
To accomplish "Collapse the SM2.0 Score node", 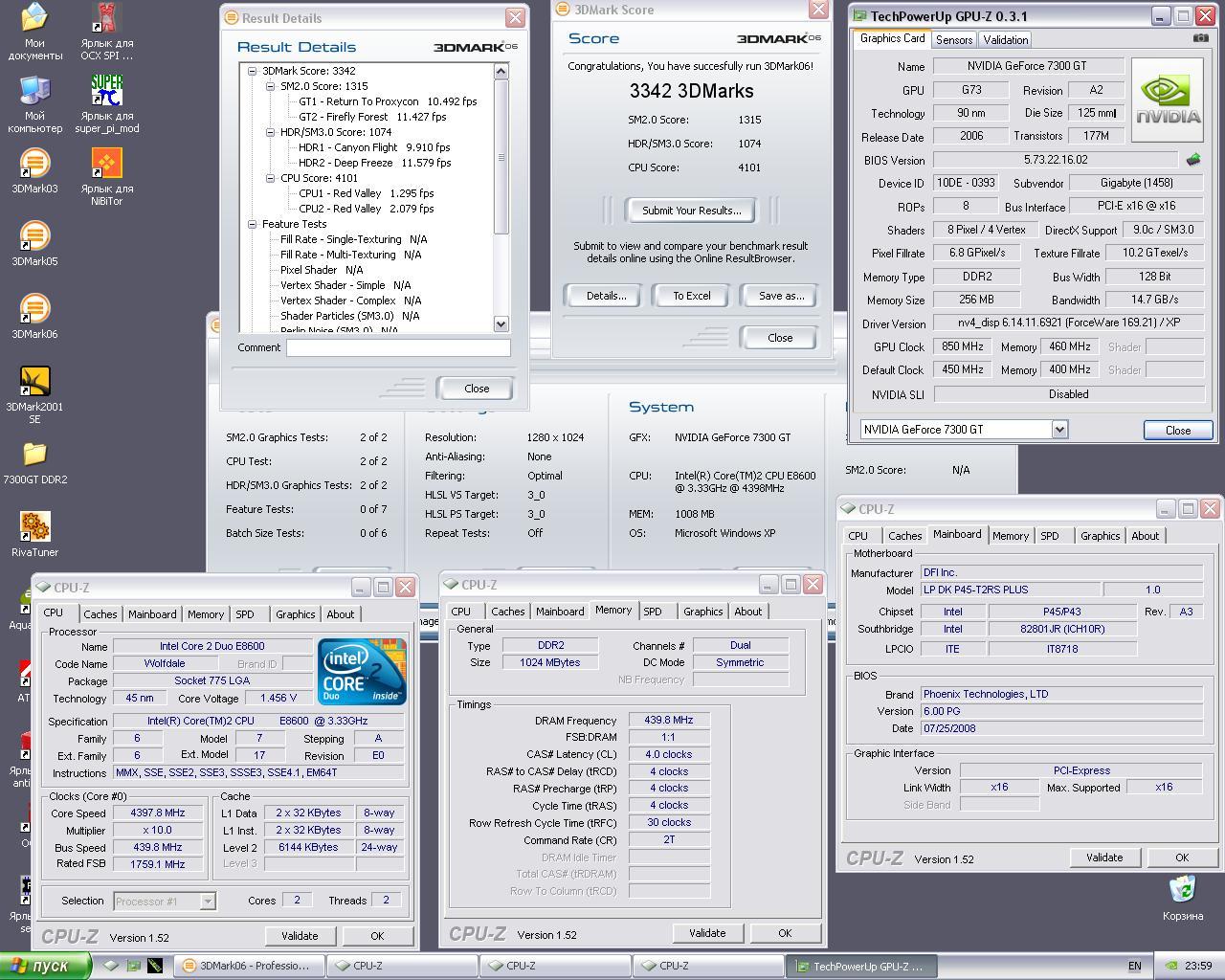I will [271, 86].
